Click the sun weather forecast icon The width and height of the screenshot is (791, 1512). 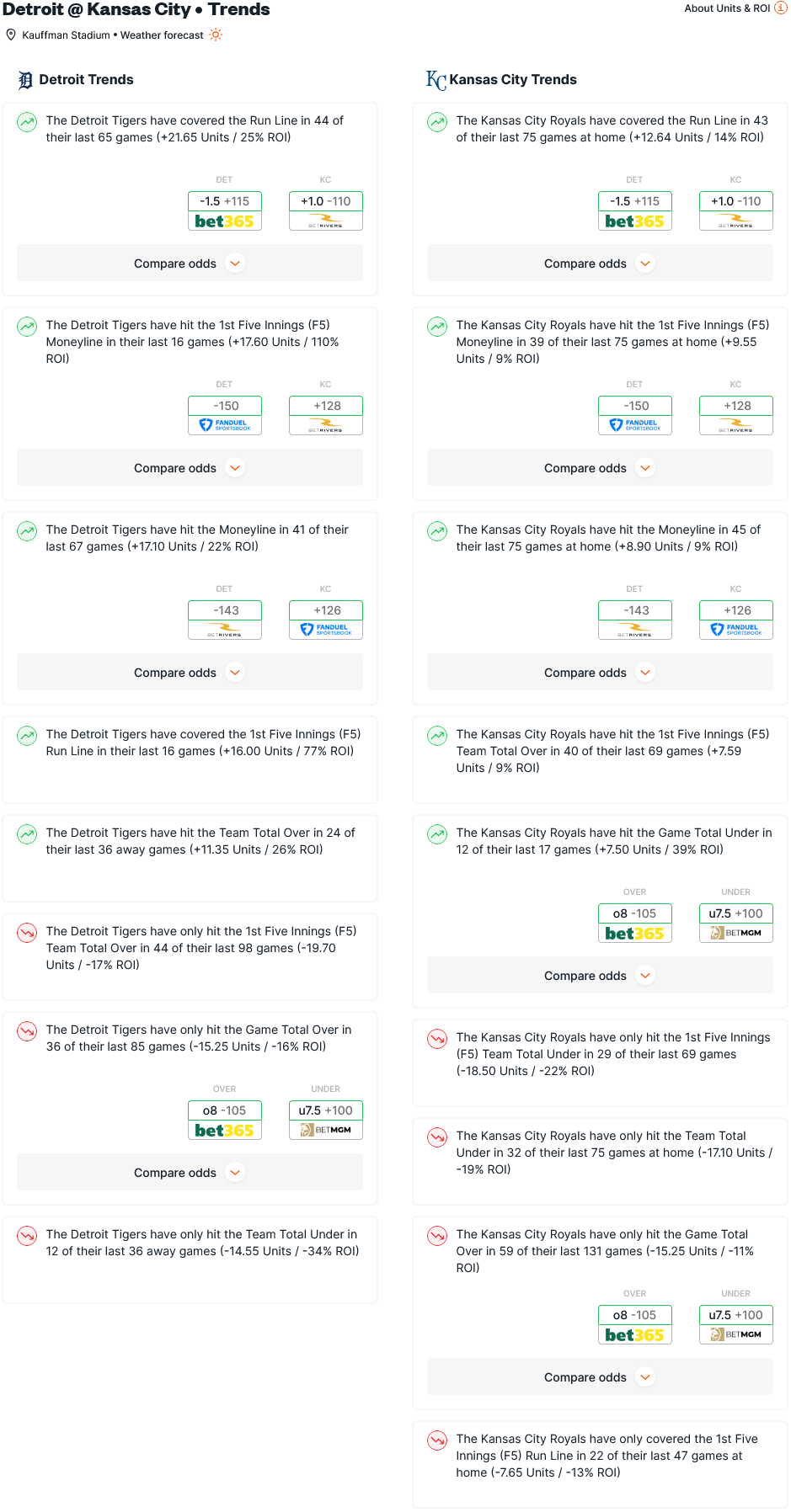(x=216, y=35)
